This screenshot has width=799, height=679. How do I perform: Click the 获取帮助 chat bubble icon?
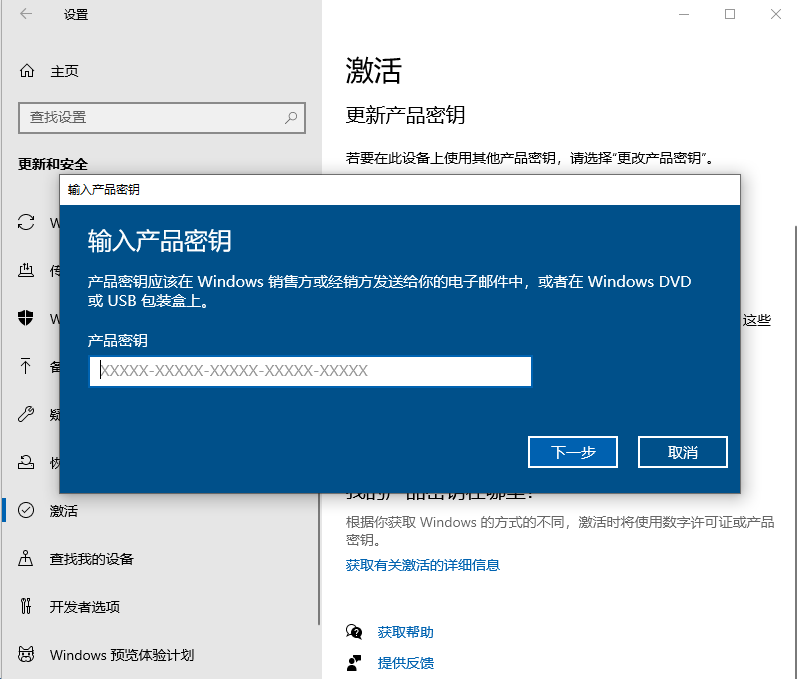pyautogui.click(x=354, y=632)
